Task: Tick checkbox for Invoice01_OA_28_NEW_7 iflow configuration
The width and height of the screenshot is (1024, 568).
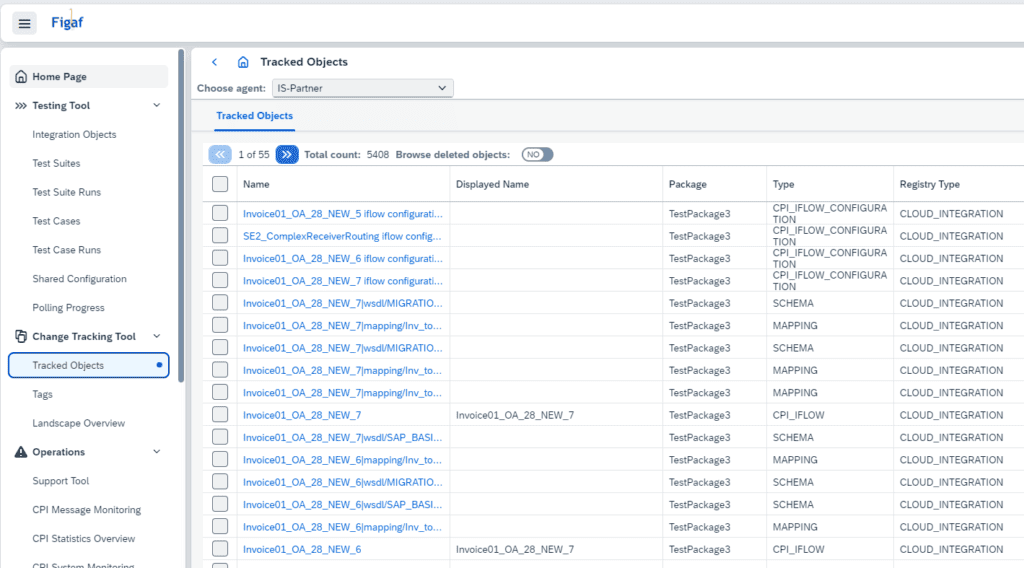Action: pyautogui.click(x=220, y=280)
